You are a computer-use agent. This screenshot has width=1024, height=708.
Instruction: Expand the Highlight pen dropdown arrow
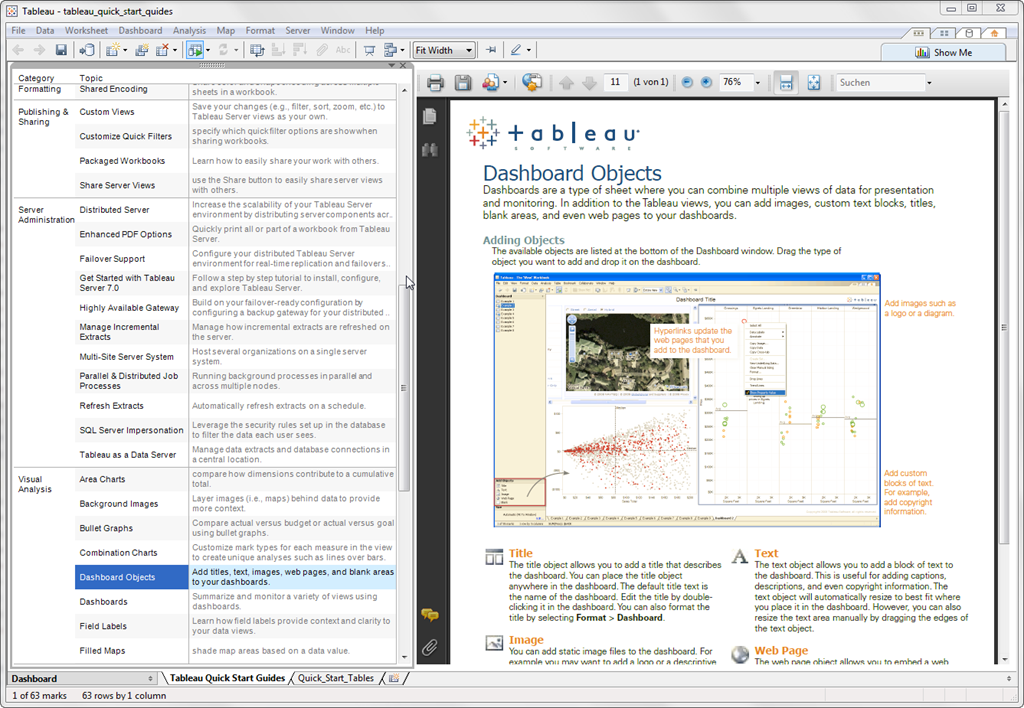coord(528,50)
